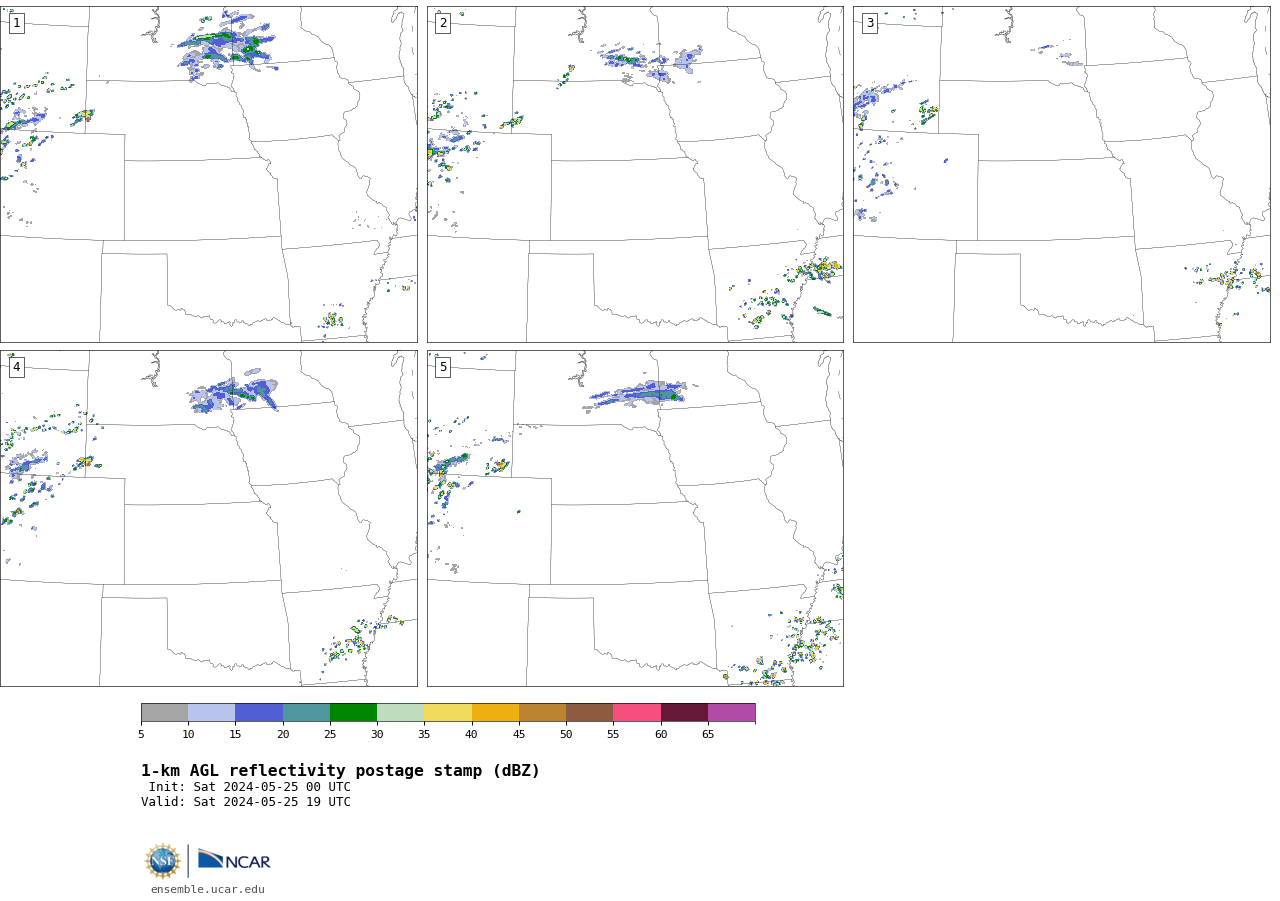
Task: Click the light blue 10-15 dBZ swatch
Action: [x=211, y=712]
